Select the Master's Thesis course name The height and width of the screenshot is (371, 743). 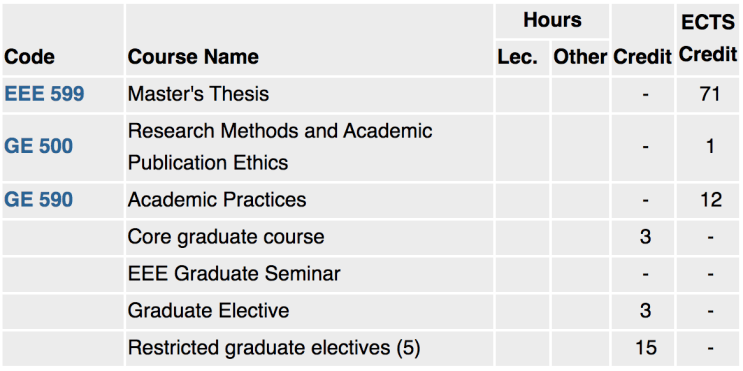pyautogui.click(x=198, y=94)
